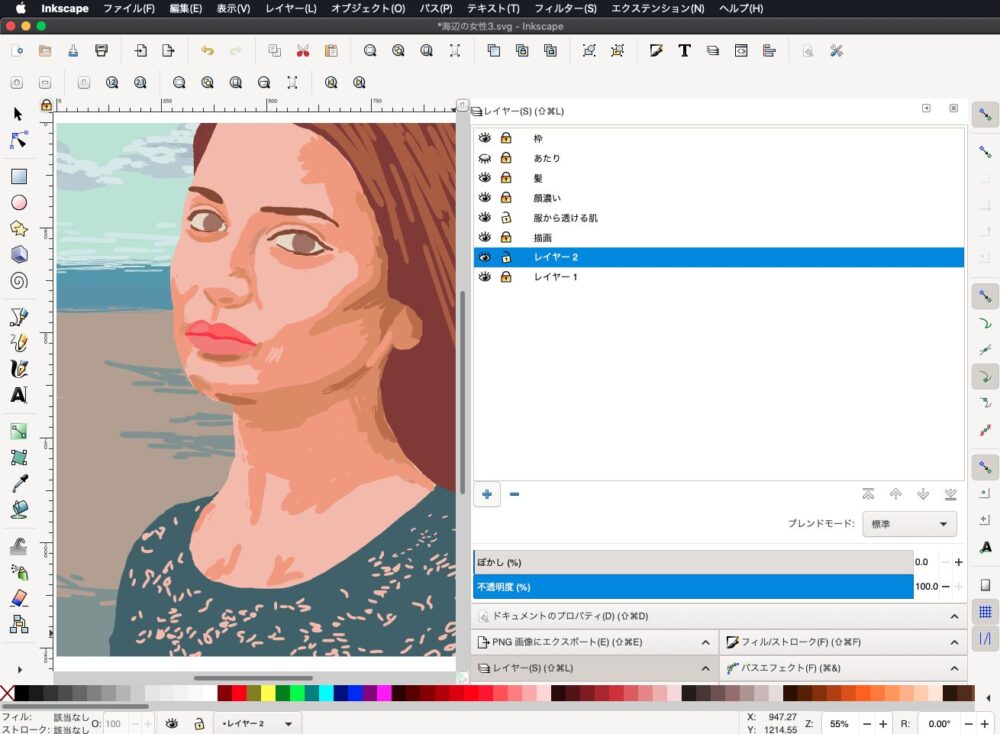Select the Spiral tool
The height and width of the screenshot is (734, 1000).
click(18, 281)
